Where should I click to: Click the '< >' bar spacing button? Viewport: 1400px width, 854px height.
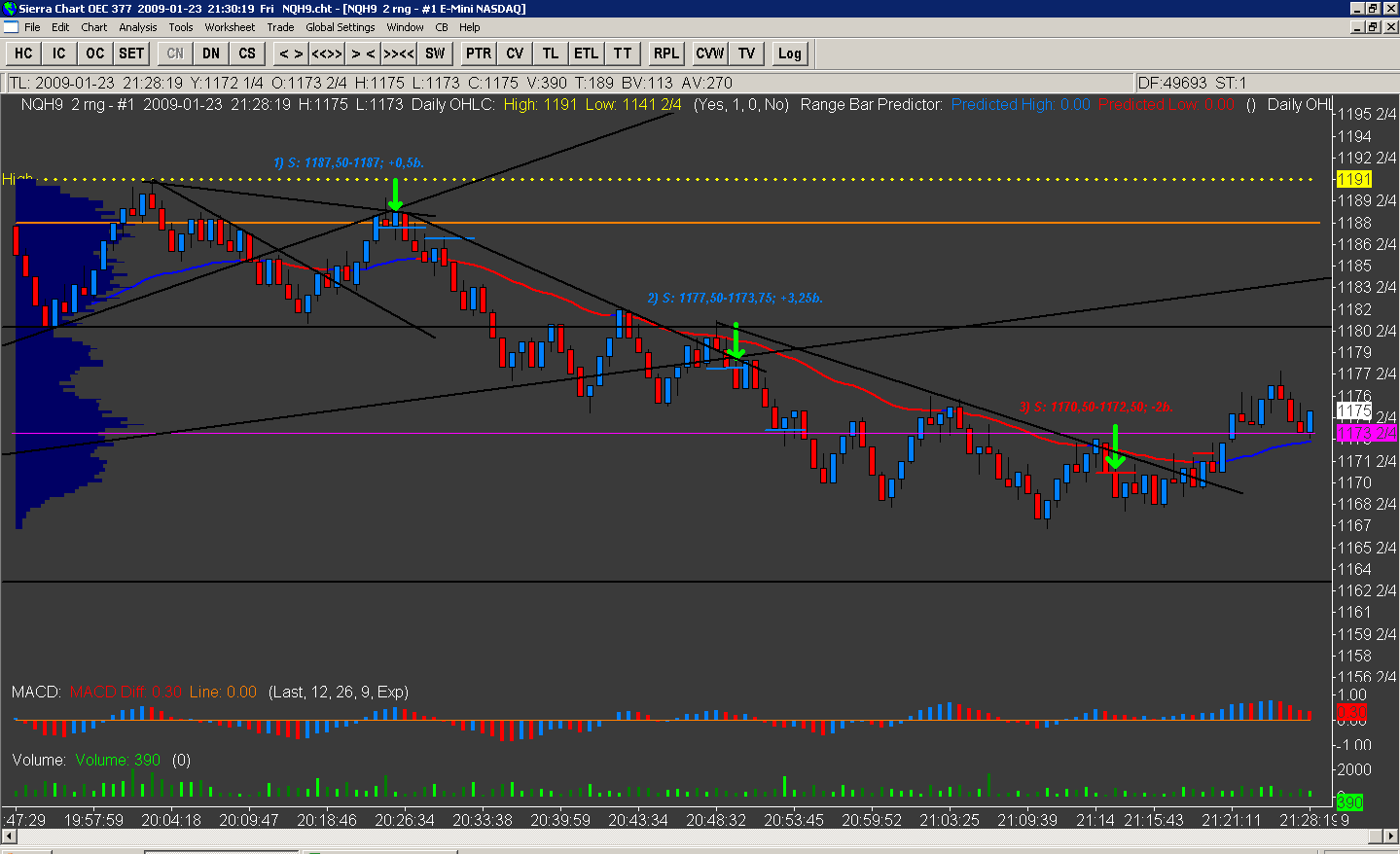pyautogui.click(x=291, y=53)
